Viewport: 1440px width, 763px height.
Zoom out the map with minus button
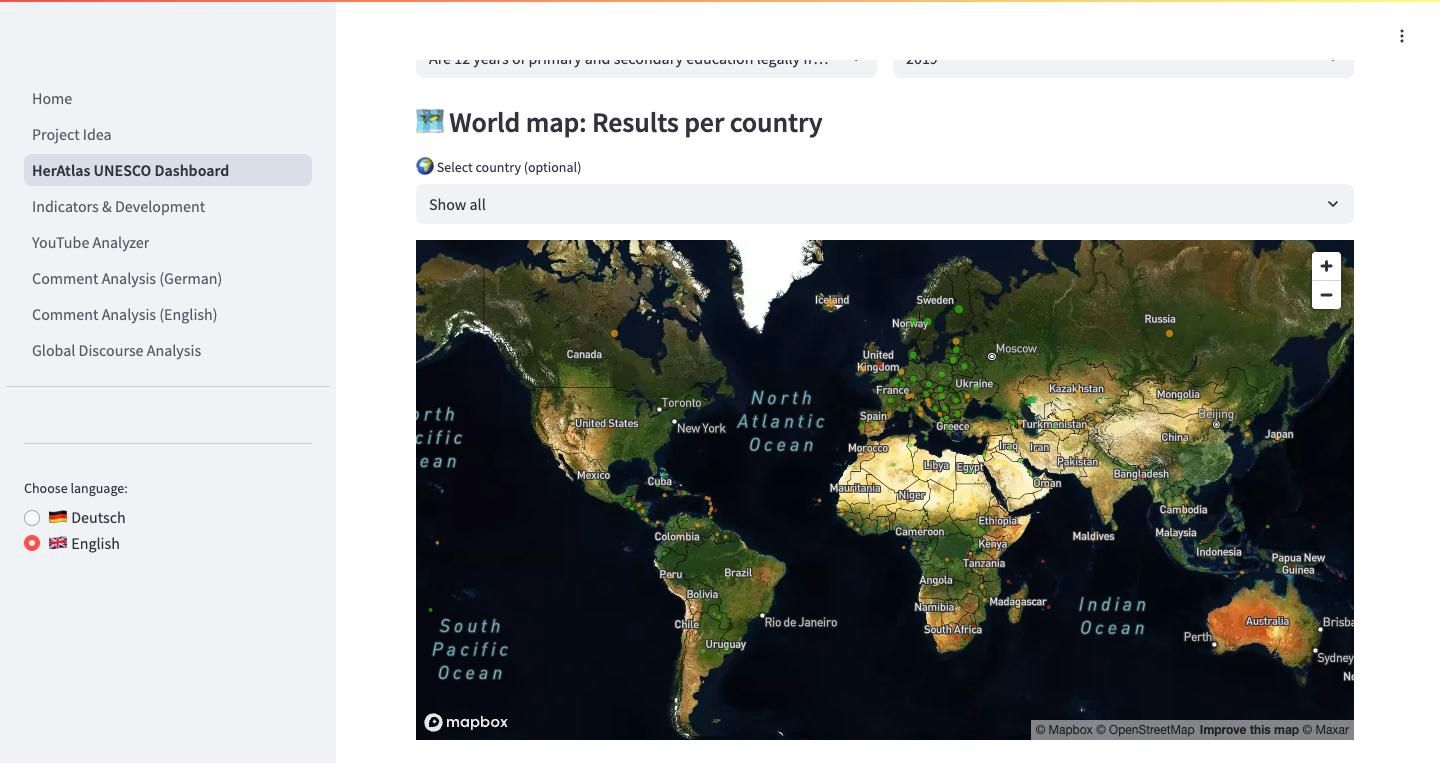1326,295
